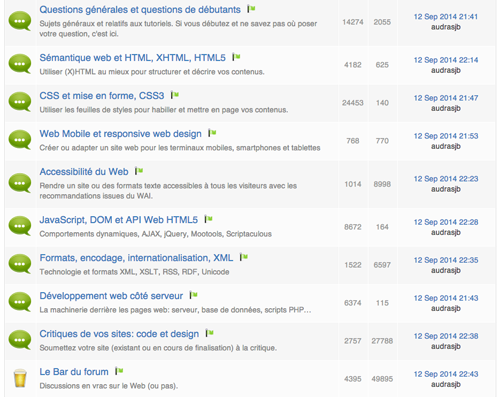Click the bubble icon beside Formats, encodage
Screen dimensions: 500x397
click(x=20, y=264)
